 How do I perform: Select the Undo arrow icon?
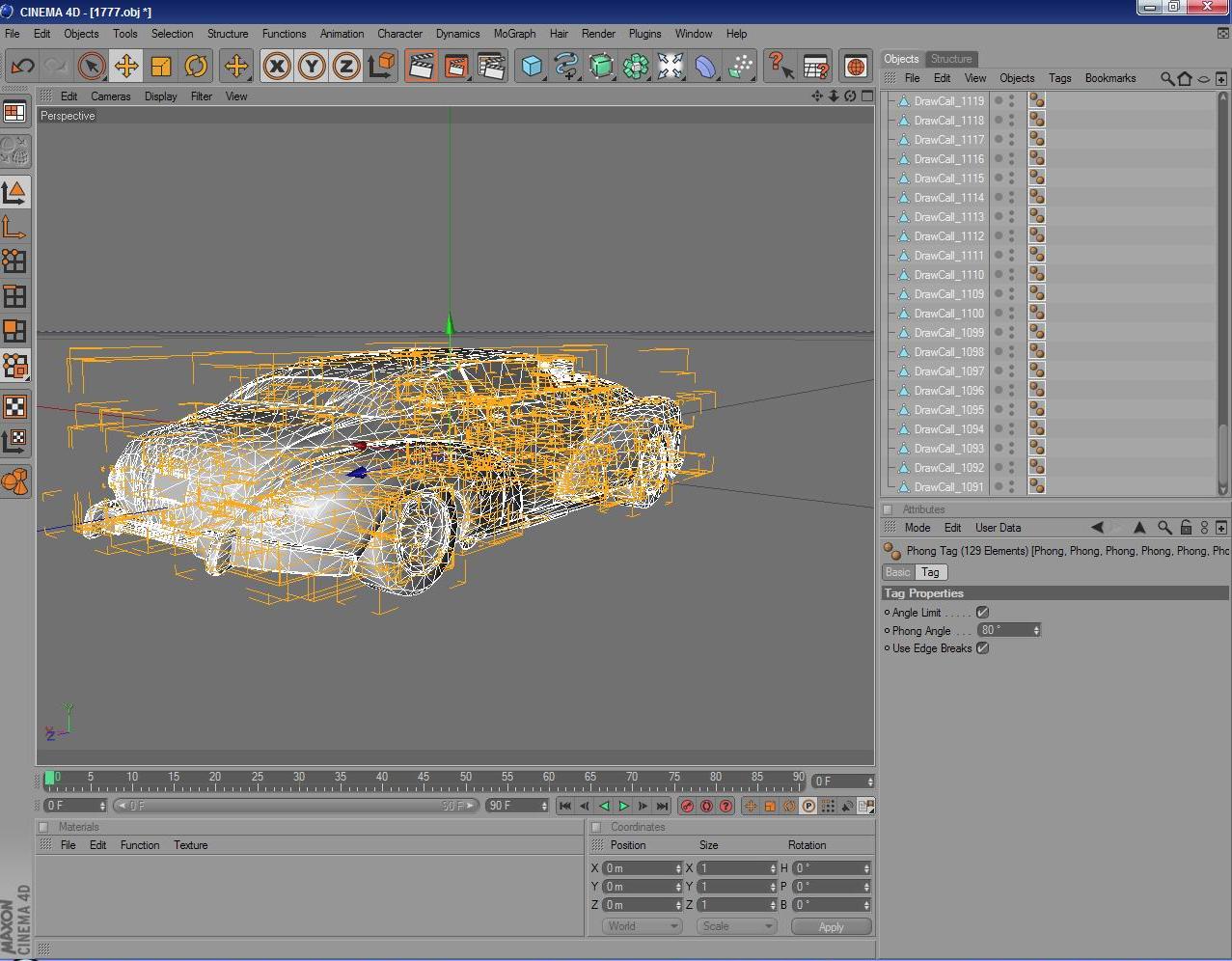click(x=21, y=66)
